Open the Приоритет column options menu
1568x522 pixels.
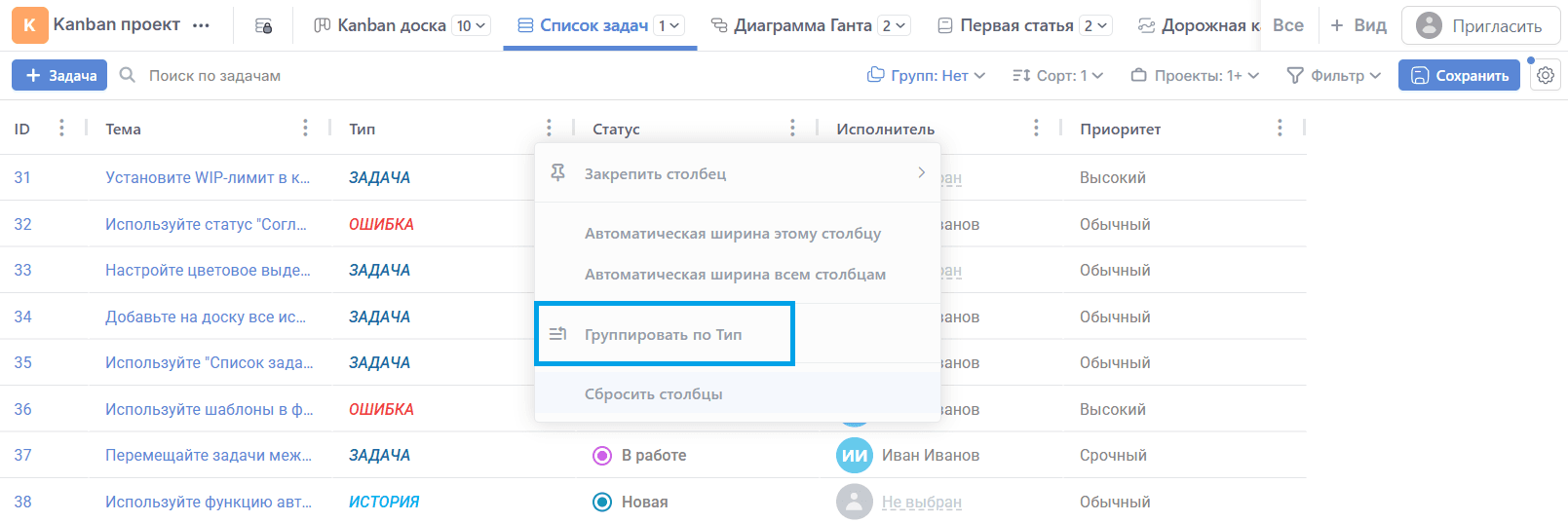[1280, 128]
